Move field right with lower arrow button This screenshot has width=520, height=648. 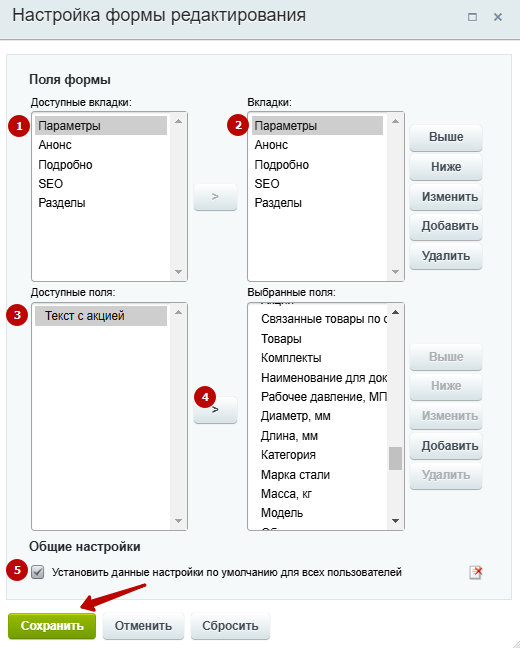(215, 410)
